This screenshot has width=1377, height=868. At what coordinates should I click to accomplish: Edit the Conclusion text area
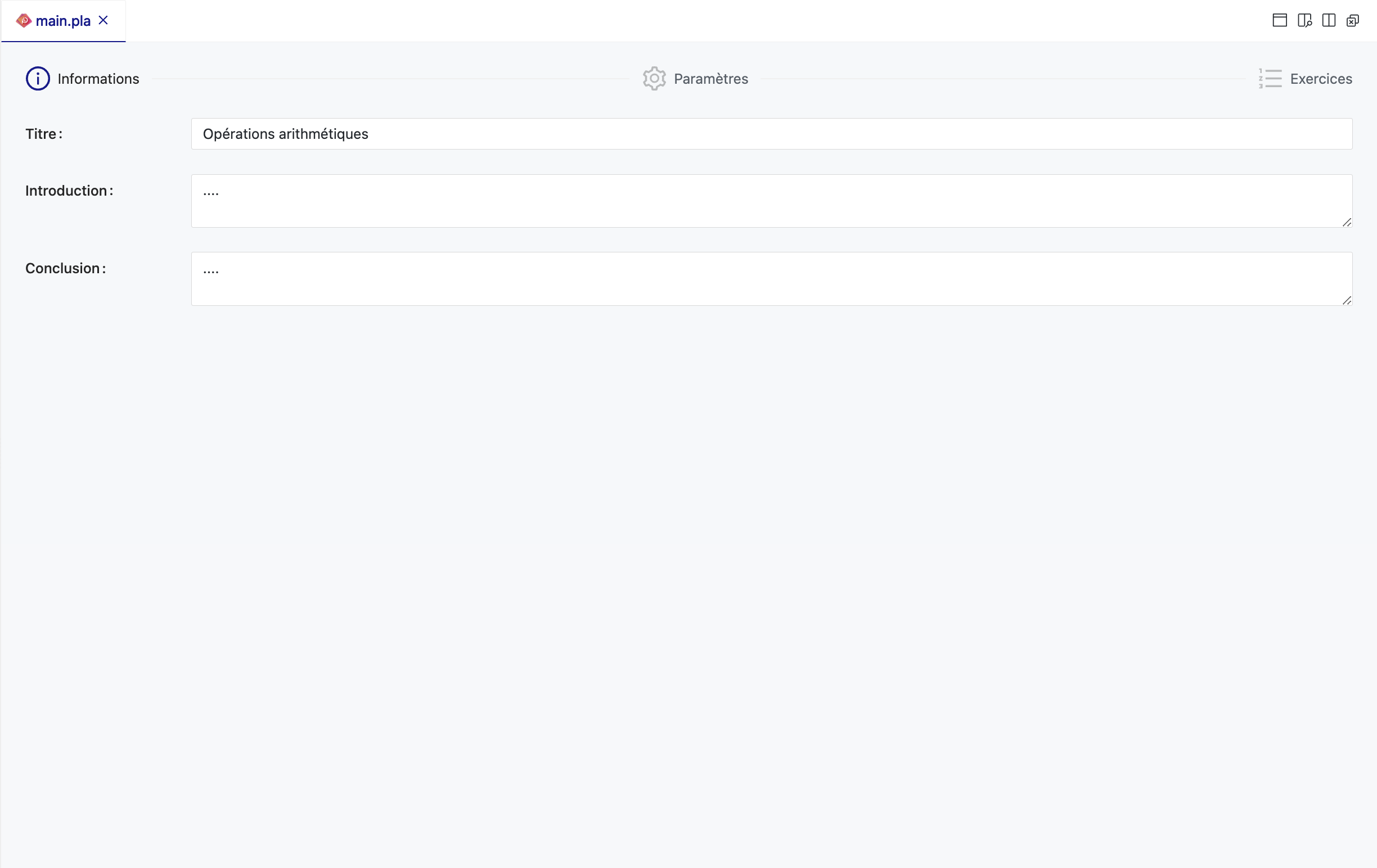(x=771, y=278)
